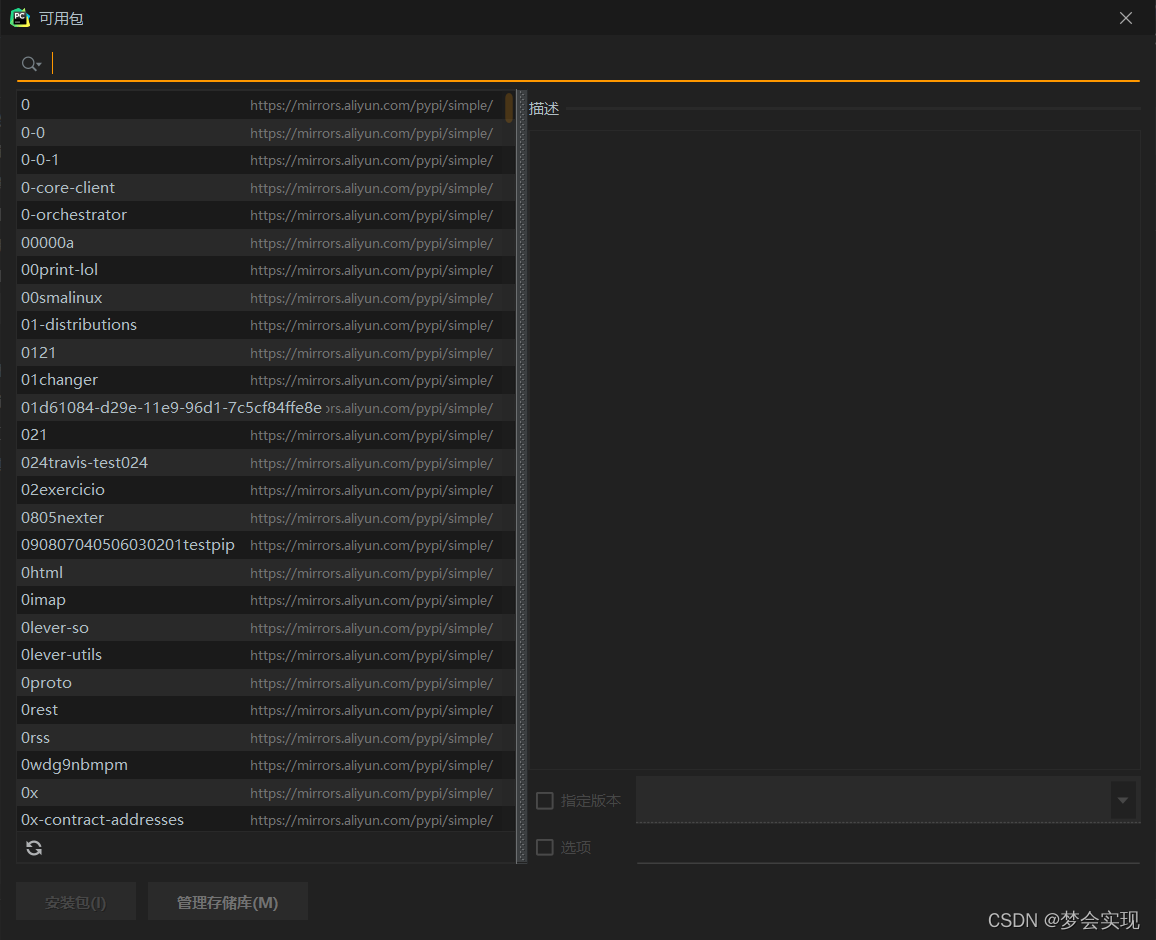Select package "00smalinux"
The width and height of the screenshot is (1156, 940).
coord(265,298)
